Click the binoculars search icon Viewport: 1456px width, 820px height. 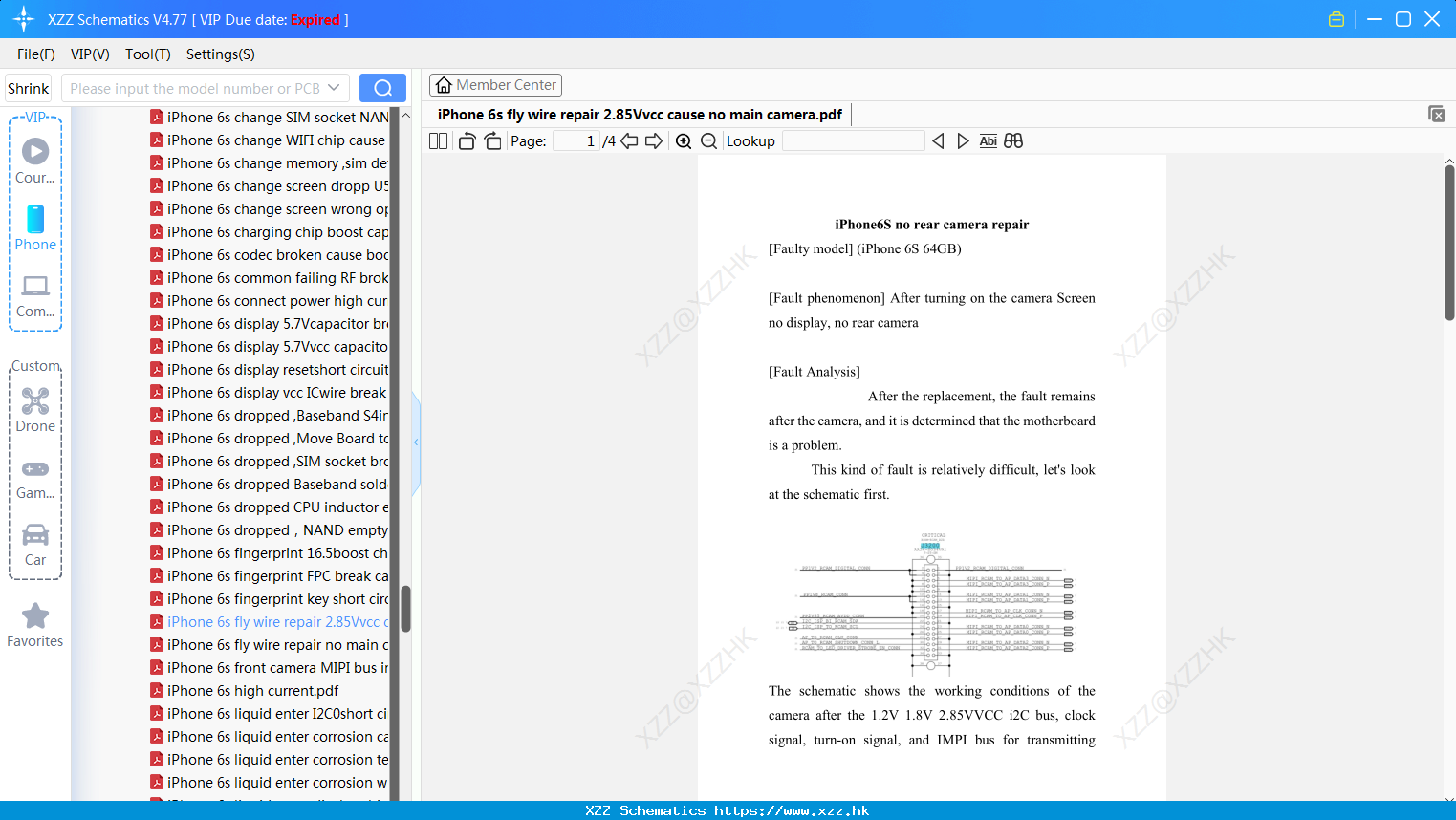pyautogui.click(x=1013, y=140)
